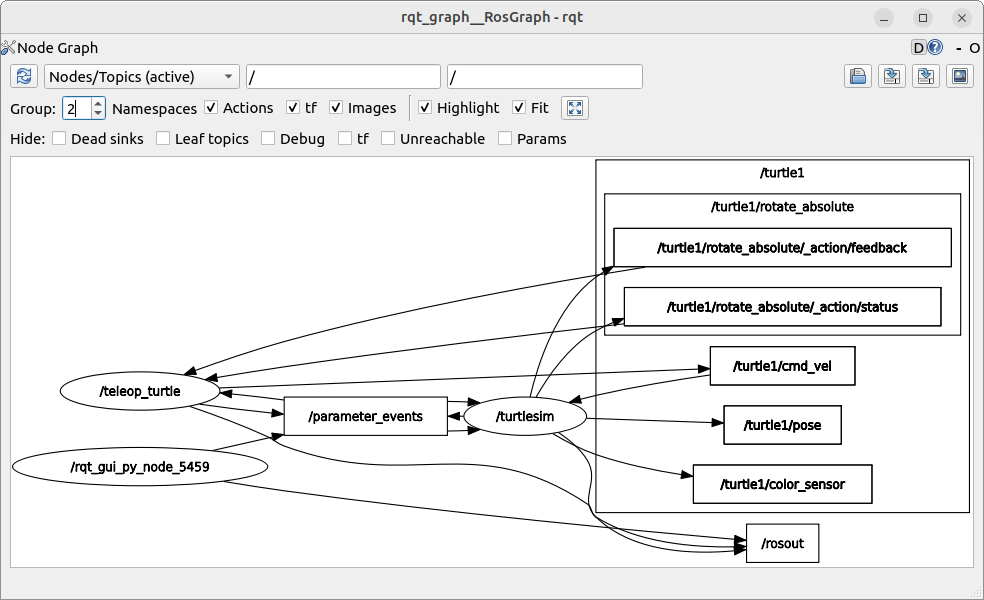The image size is (984, 600).
Task: Toggle the Leaf topics checkbox
Action: (x=163, y=139)
